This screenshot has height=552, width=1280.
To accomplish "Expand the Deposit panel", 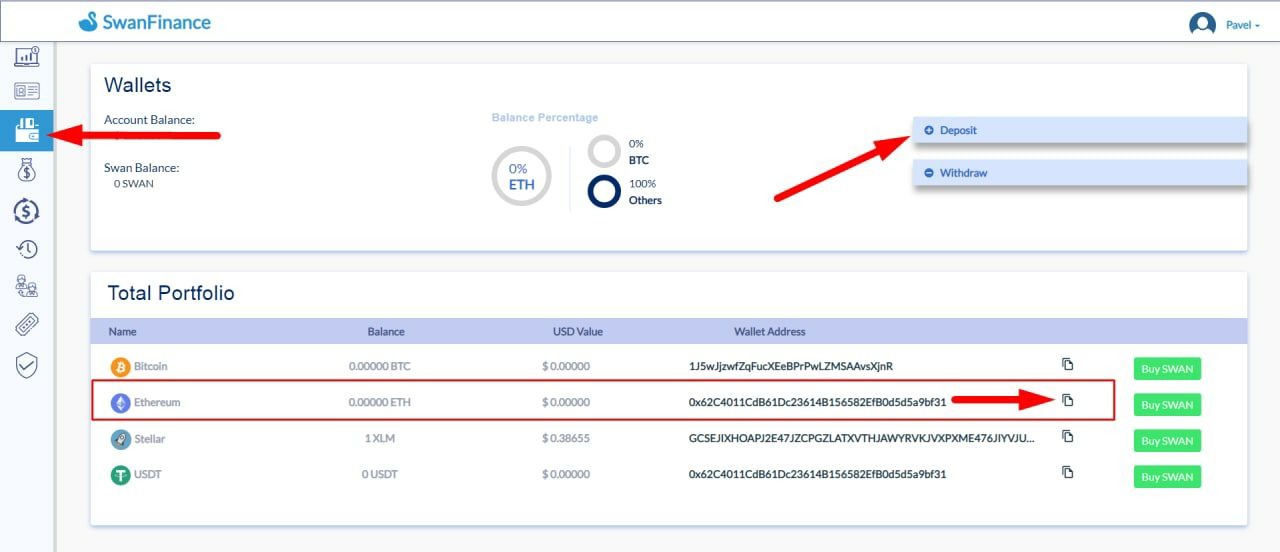I will click(x=1079, y=131).
